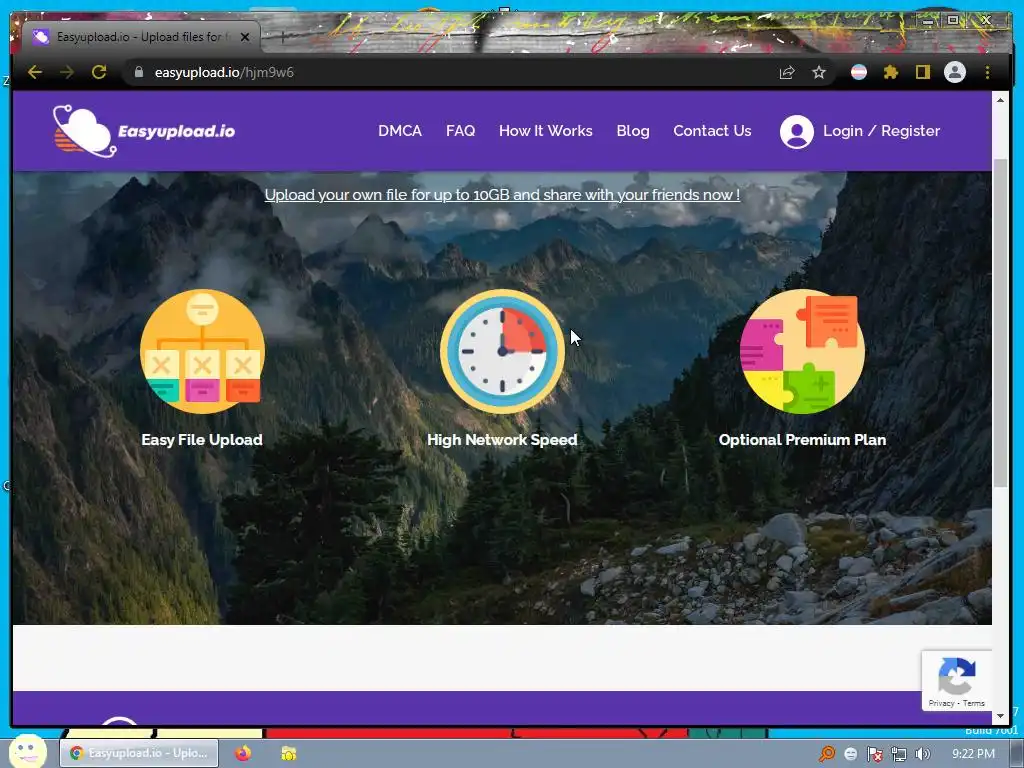Click the Easy File Upload label
Screen dimensions: 1024x768
pos(202,440)
